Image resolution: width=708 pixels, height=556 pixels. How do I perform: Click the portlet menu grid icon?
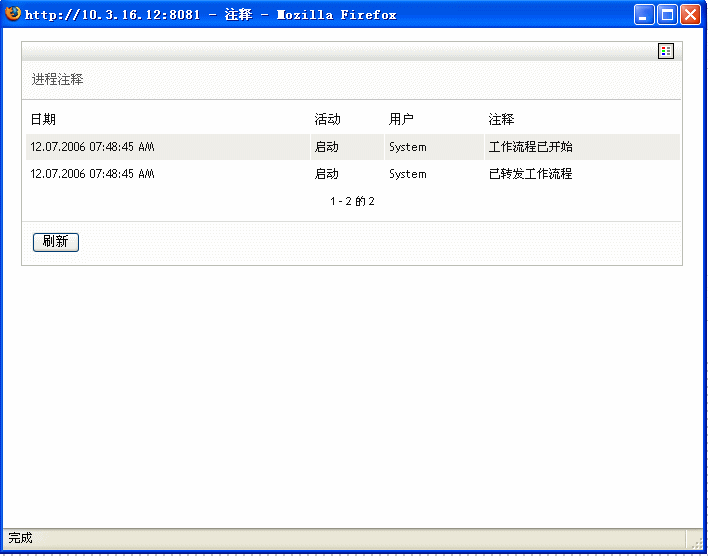point(666,51)
